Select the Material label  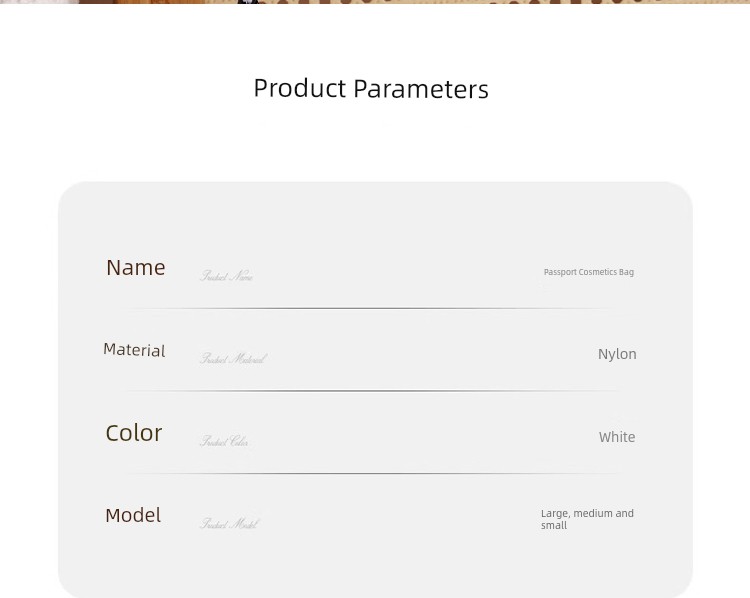pyautogui.click(x=134, y=350)
